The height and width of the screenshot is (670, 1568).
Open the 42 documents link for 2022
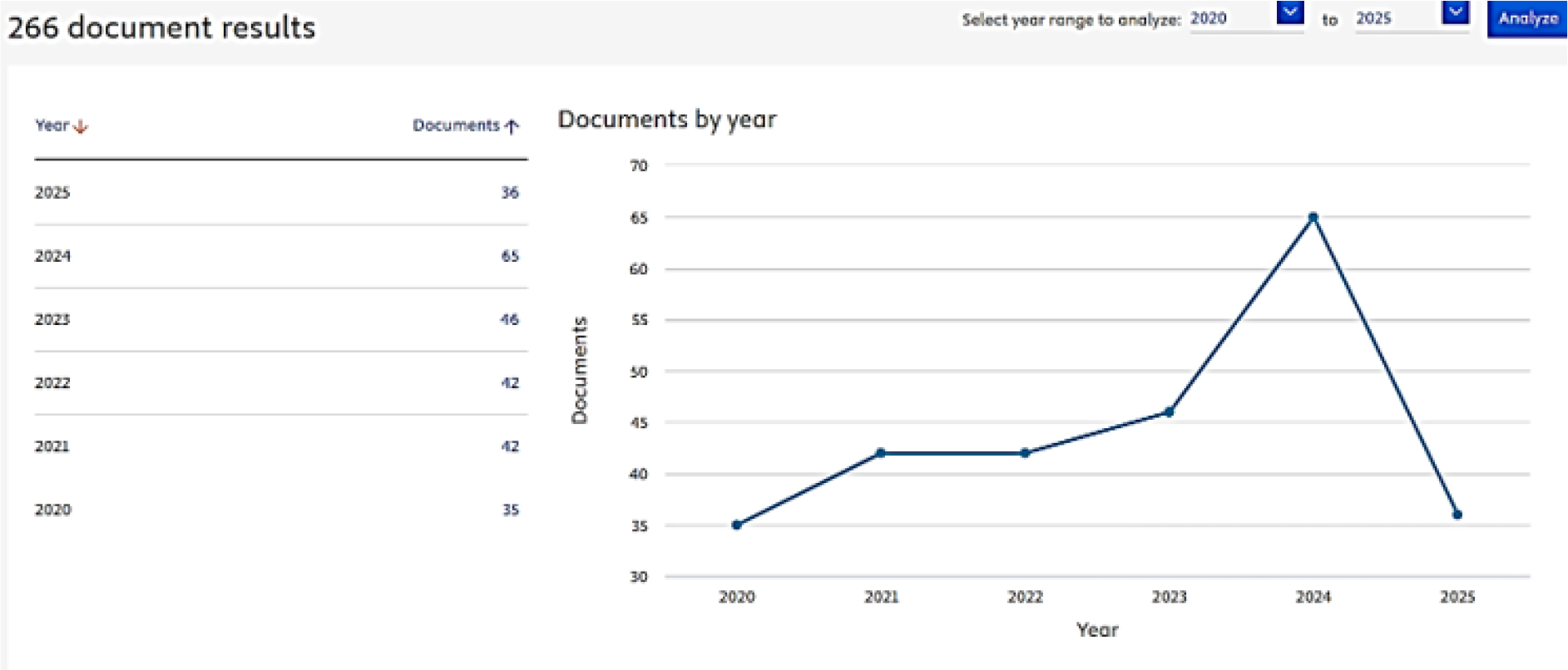pos(510,383)
